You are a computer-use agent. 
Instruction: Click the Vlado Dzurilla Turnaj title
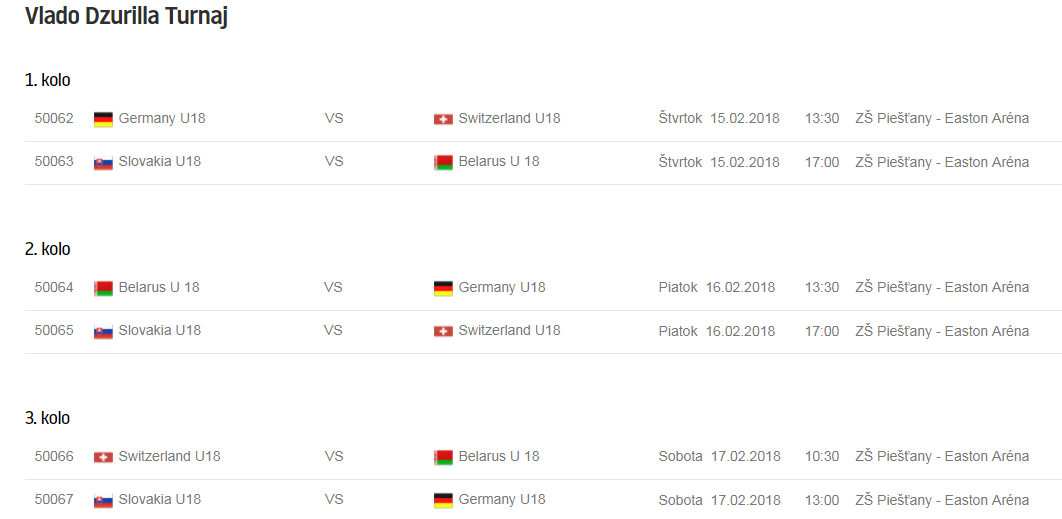click(126, 17)
